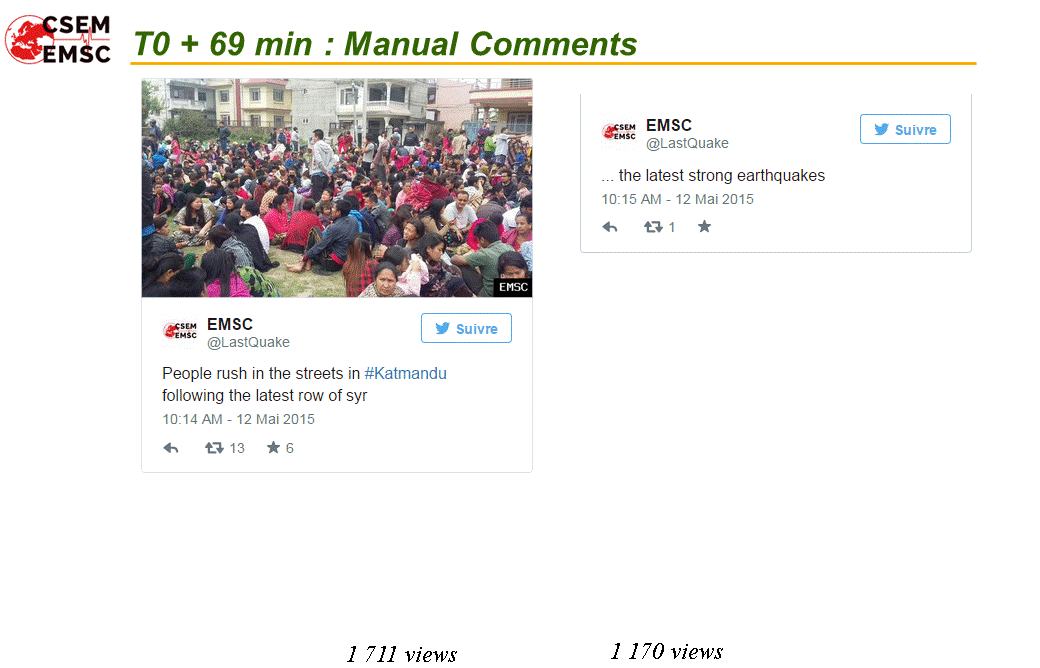Follow EMSC using Suivre button on left tweet
1040x668 pixels.
click(466, 328)
